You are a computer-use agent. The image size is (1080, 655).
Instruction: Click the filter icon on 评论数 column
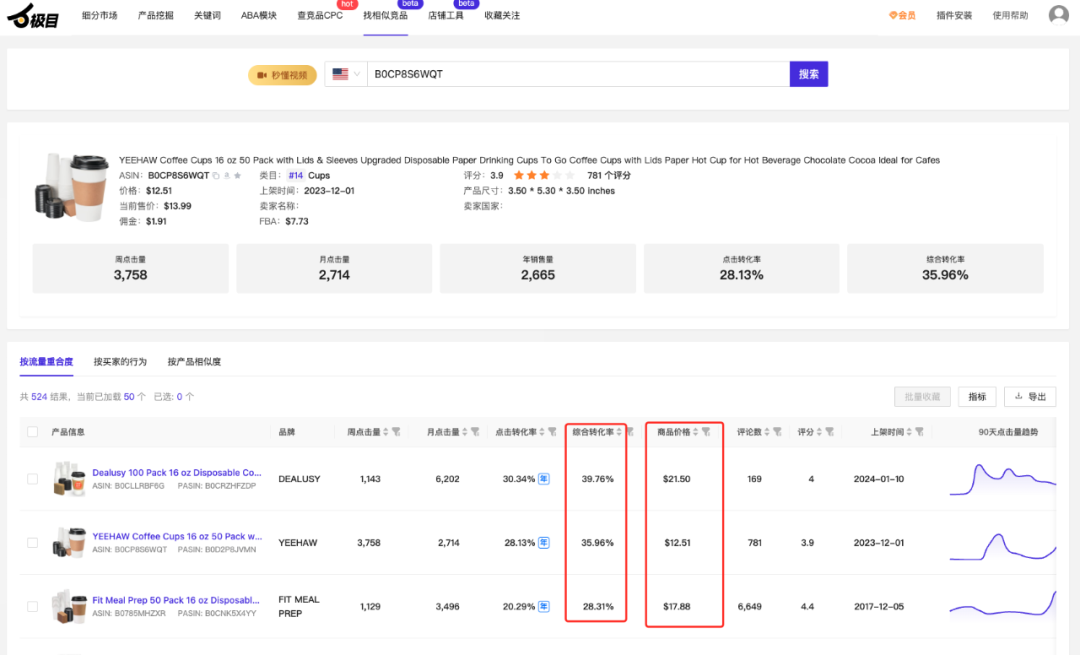tap(776, 432)
